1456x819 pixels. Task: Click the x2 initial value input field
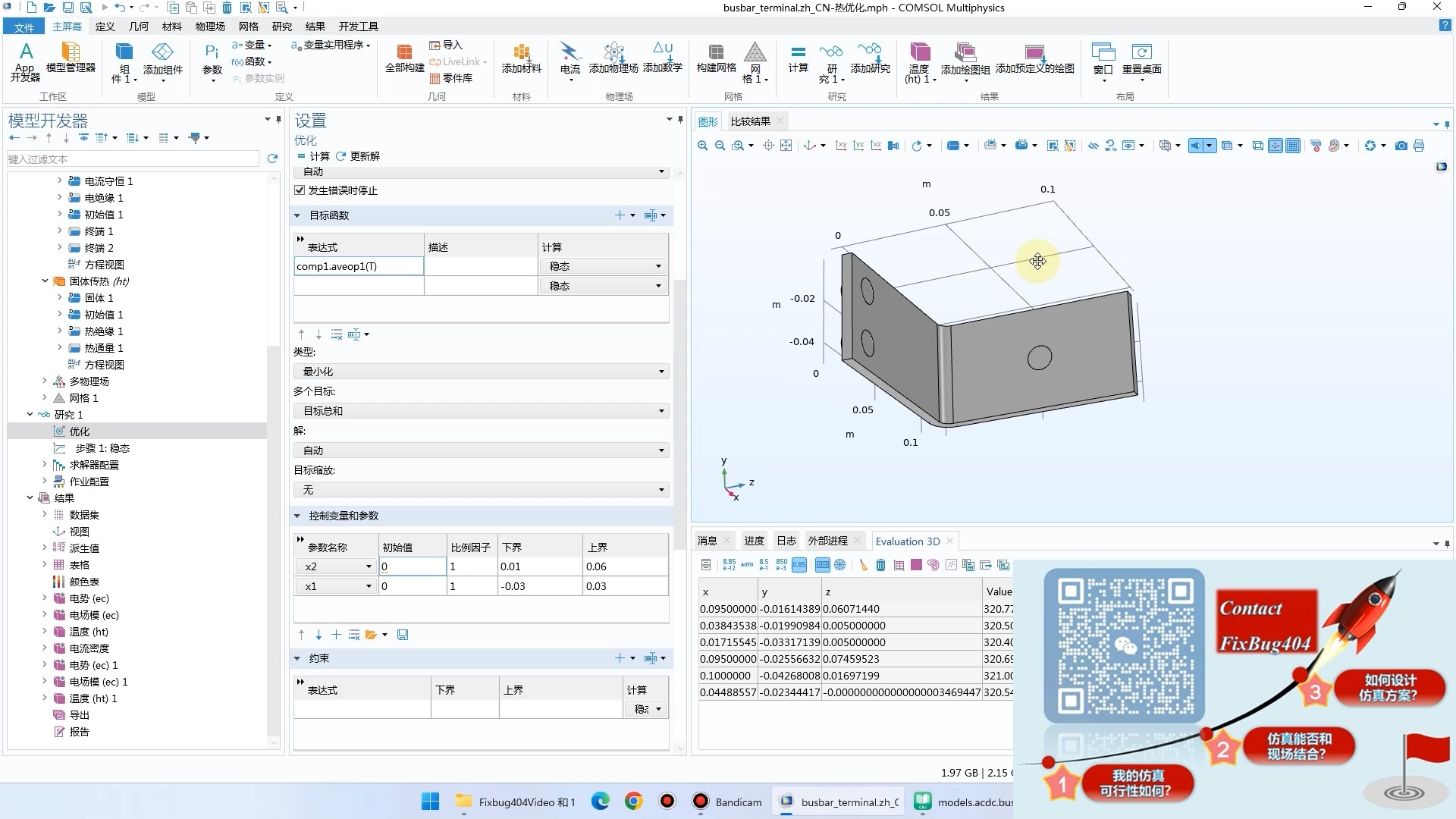click(412, 566)
